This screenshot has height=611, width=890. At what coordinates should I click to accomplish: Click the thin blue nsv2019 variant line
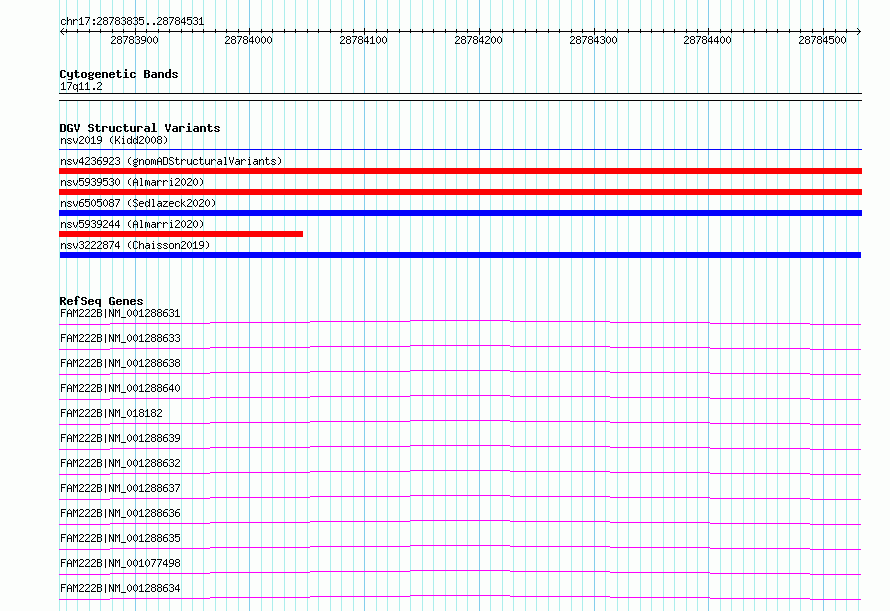click(460, 150)
